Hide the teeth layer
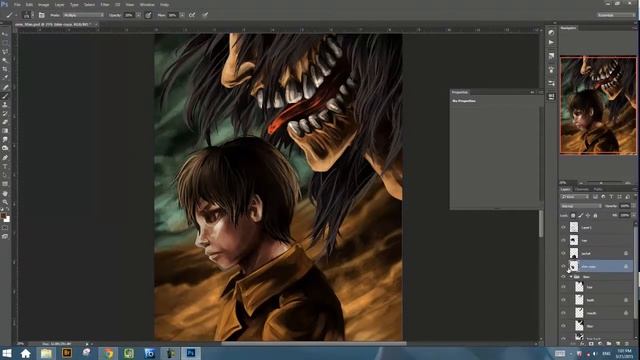This screenshot has width=640, height=360. (x=564, y=300)
